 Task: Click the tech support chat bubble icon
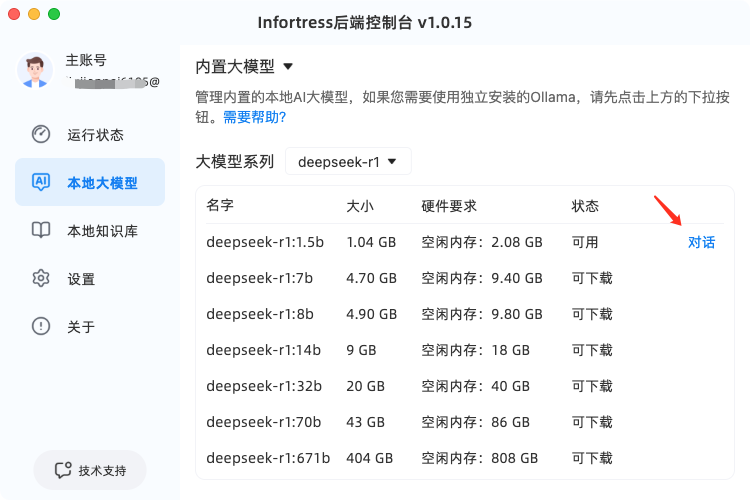coord(63,470)
